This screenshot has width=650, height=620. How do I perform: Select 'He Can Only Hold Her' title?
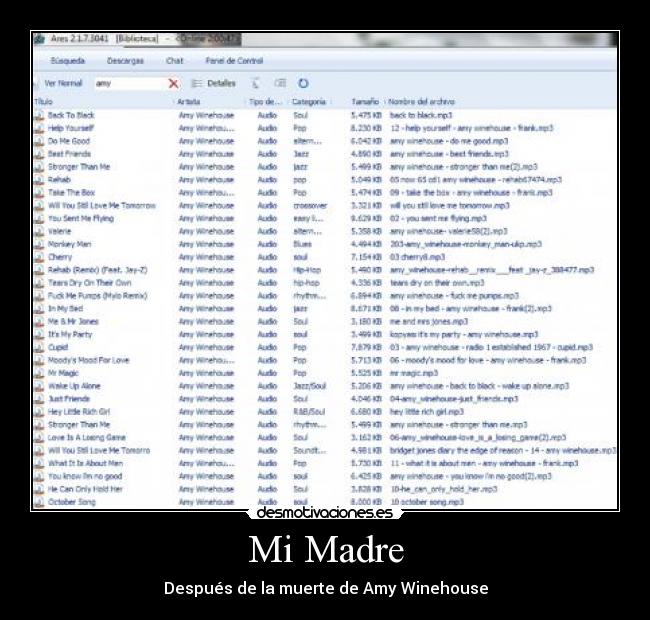85,489
